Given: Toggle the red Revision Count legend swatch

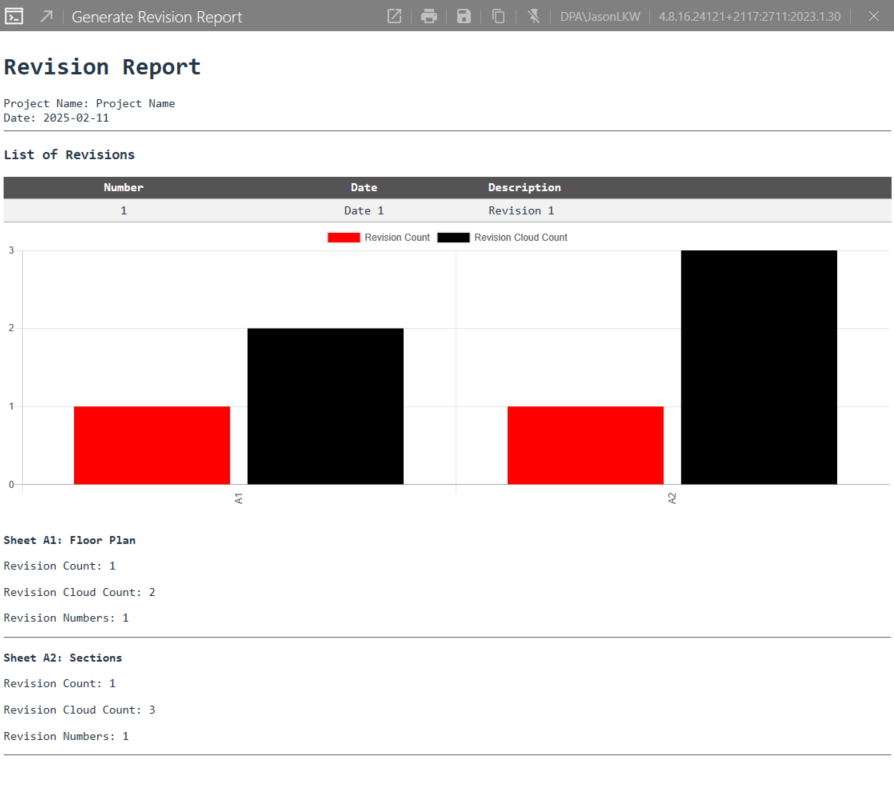Looking at the screenshot, I should [344, 238].
